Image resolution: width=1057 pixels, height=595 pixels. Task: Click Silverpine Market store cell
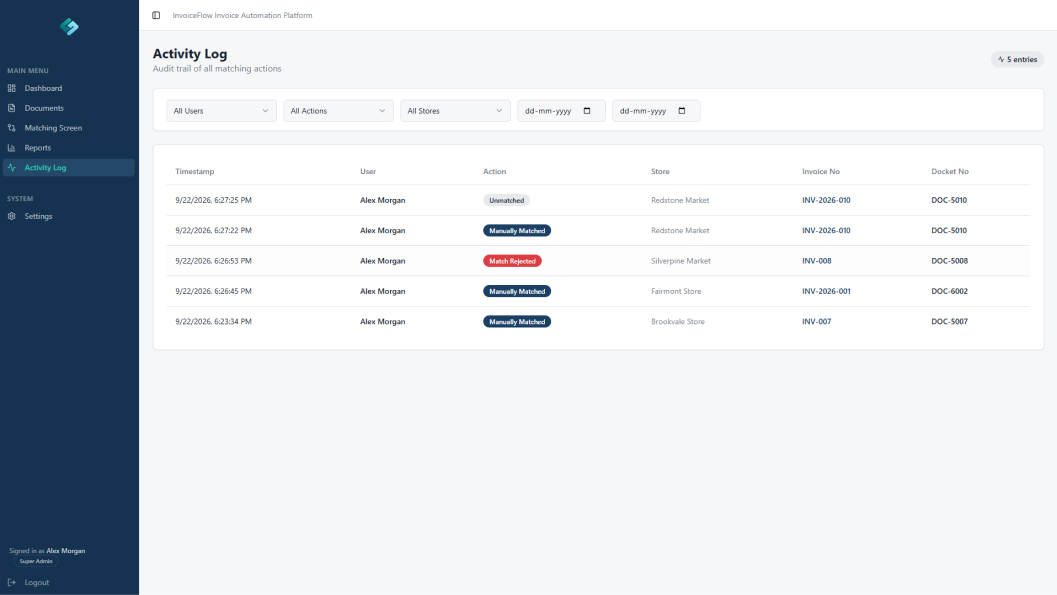coord(681,261)
